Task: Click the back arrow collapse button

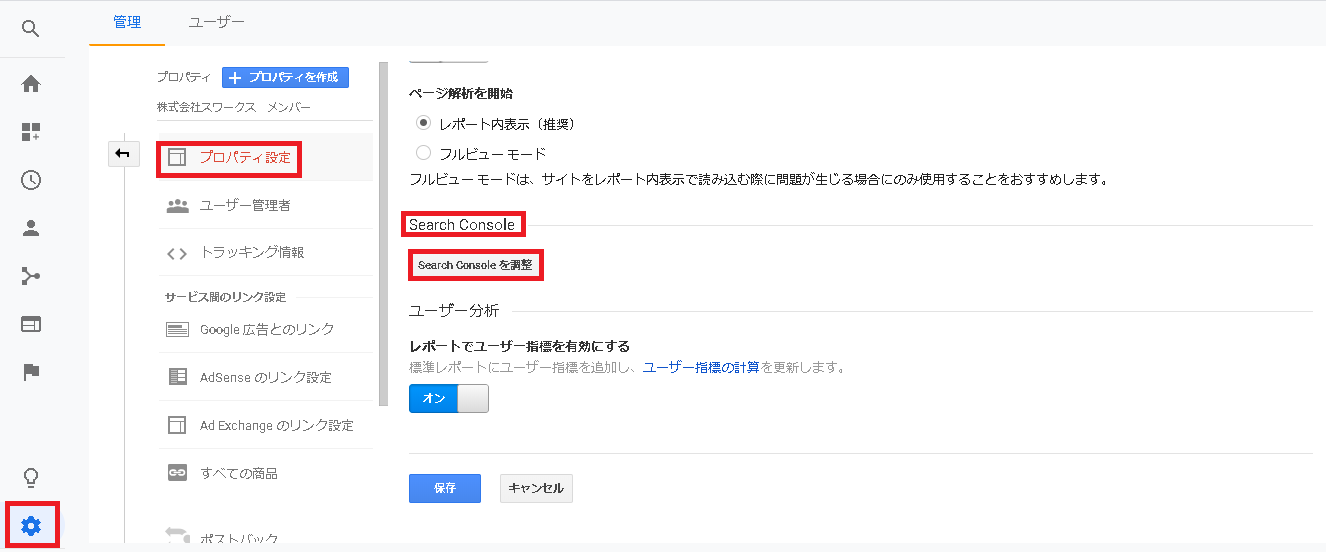Action: coord(123,153)
